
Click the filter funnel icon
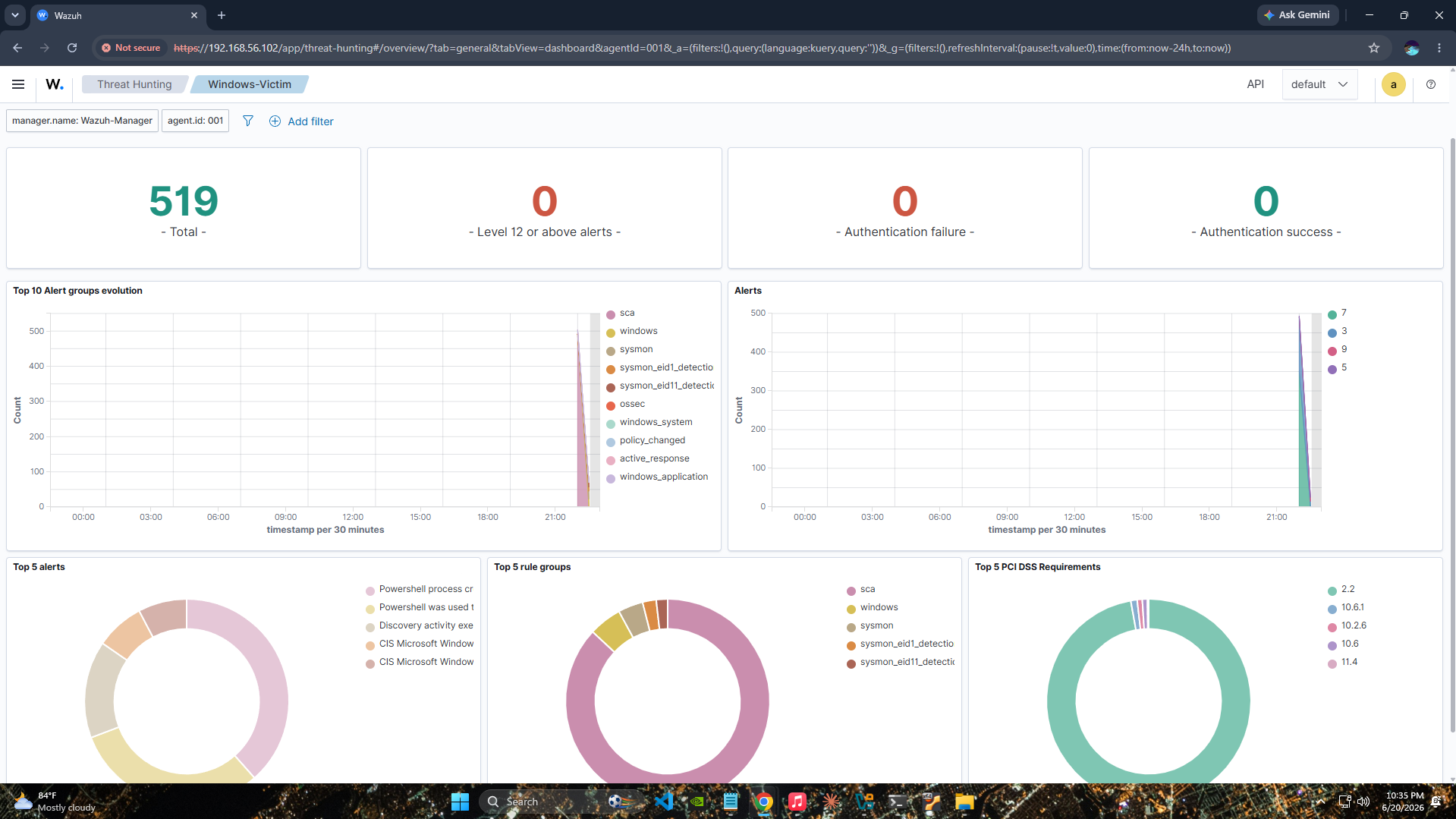coord(248,121)
